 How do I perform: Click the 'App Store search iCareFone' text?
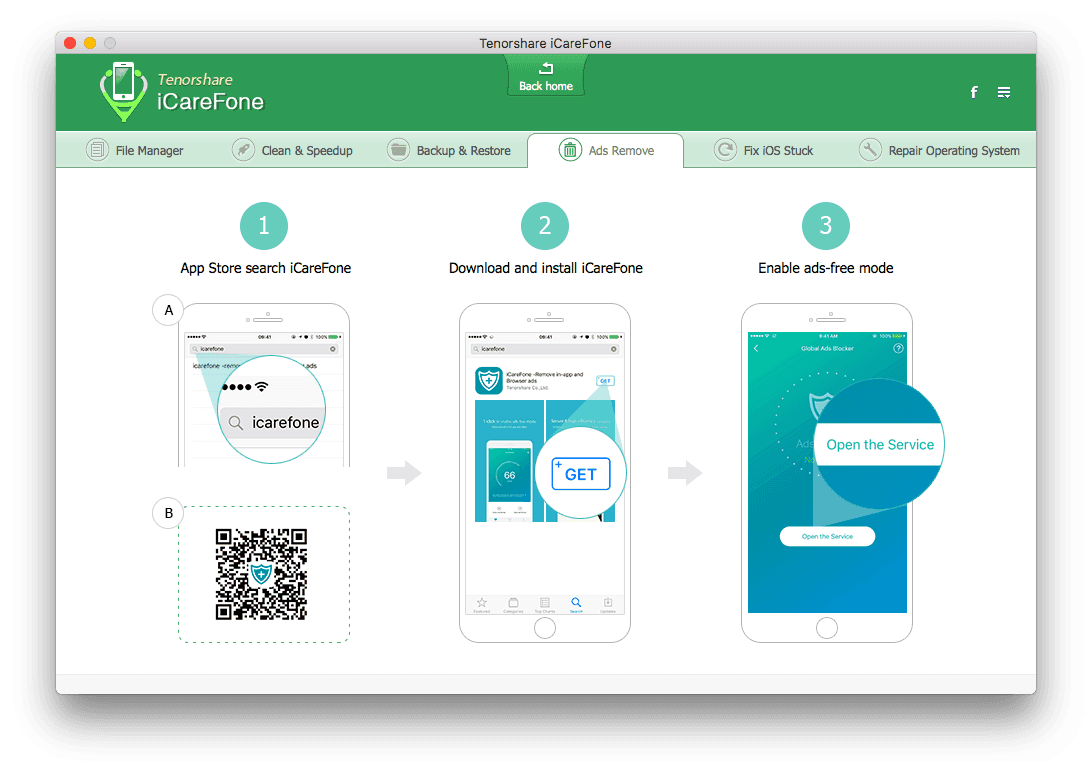coord(265,268)
